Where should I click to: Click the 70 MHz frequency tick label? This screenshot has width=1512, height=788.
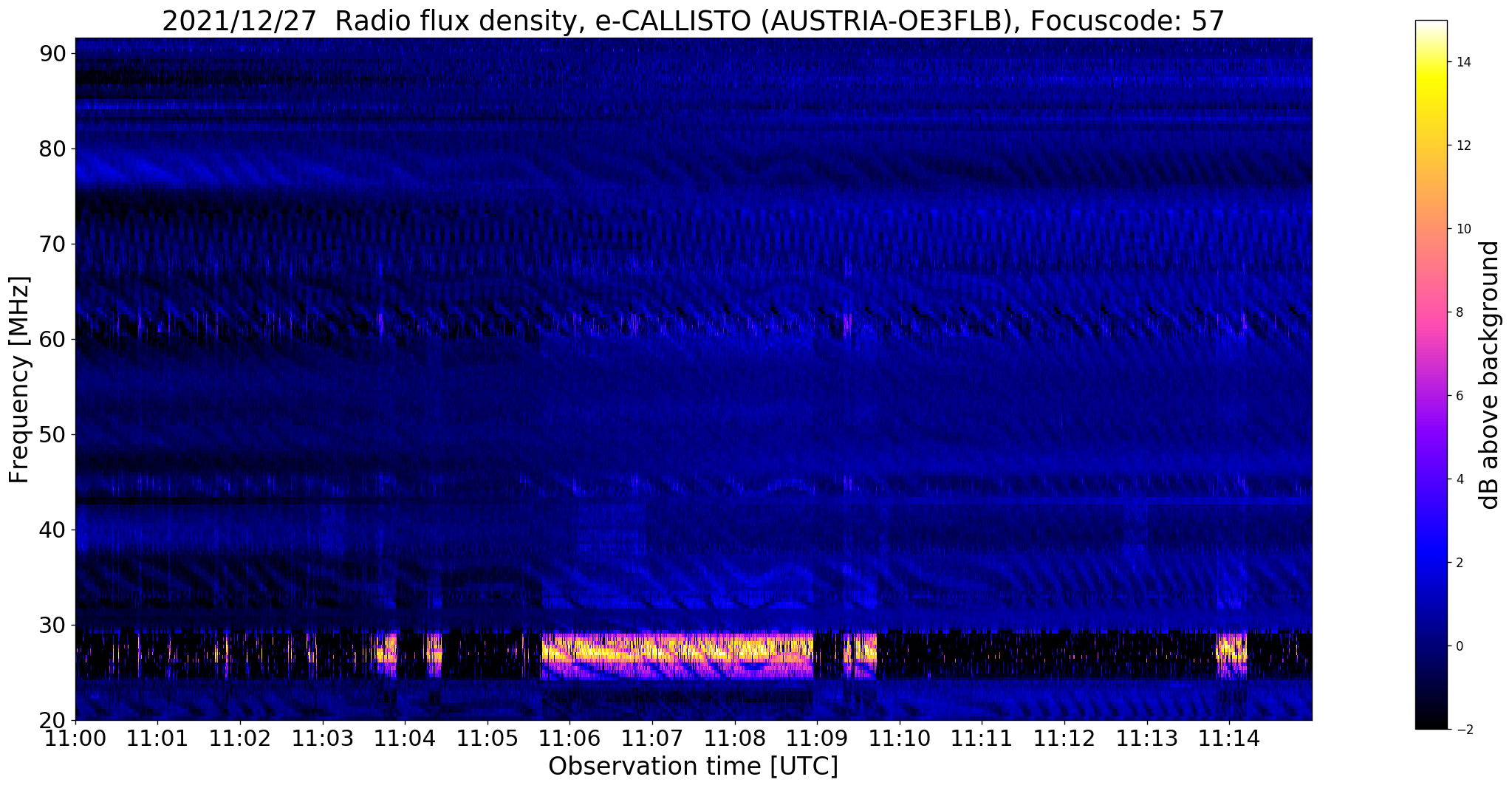tap(51, 244)
